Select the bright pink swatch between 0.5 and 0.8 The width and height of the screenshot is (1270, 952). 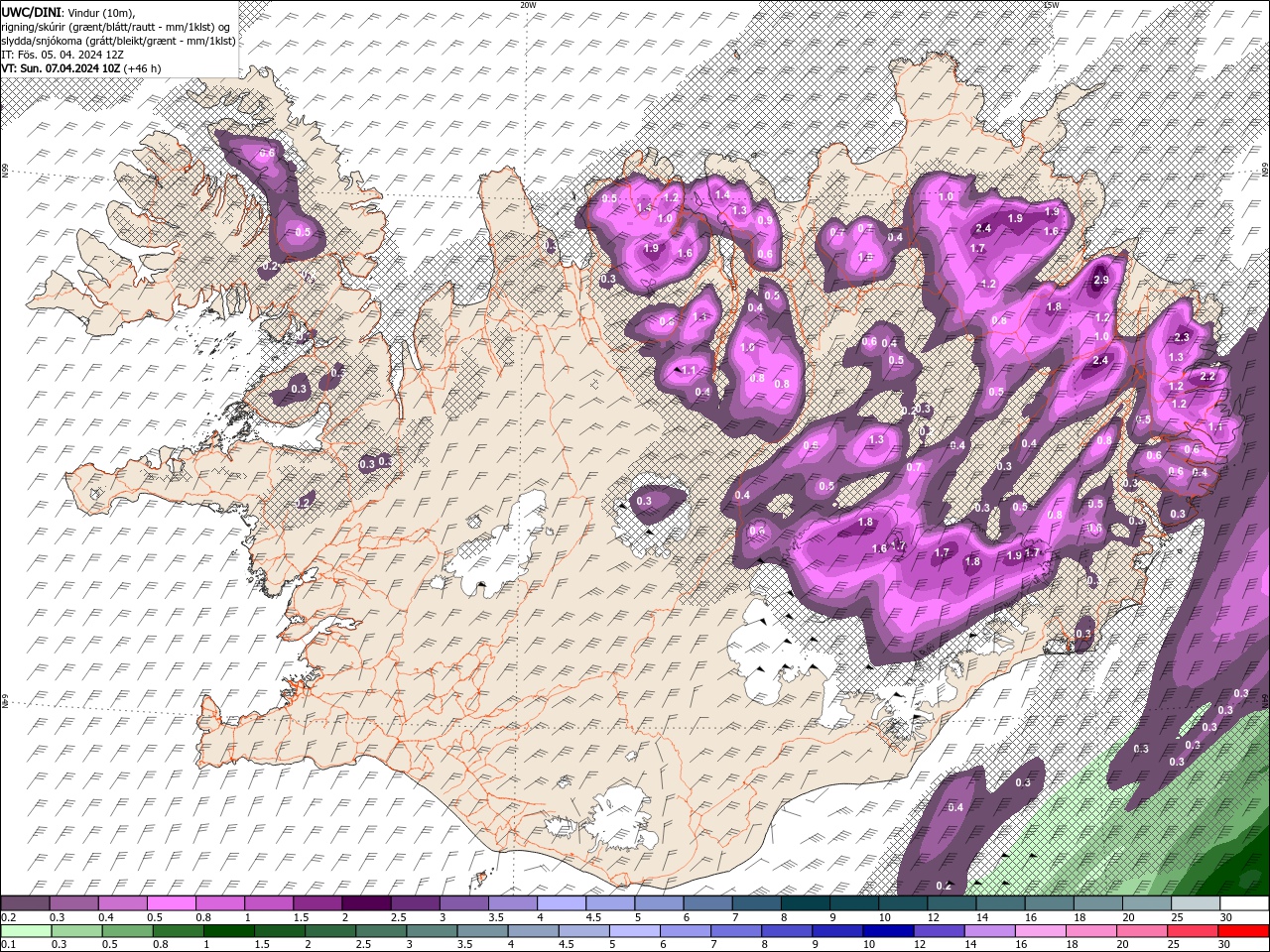(172, 903)
